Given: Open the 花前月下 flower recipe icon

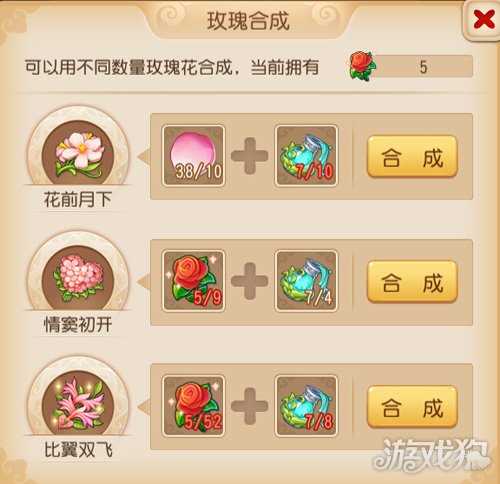Looking at the screenshot, I should [78, 151].
